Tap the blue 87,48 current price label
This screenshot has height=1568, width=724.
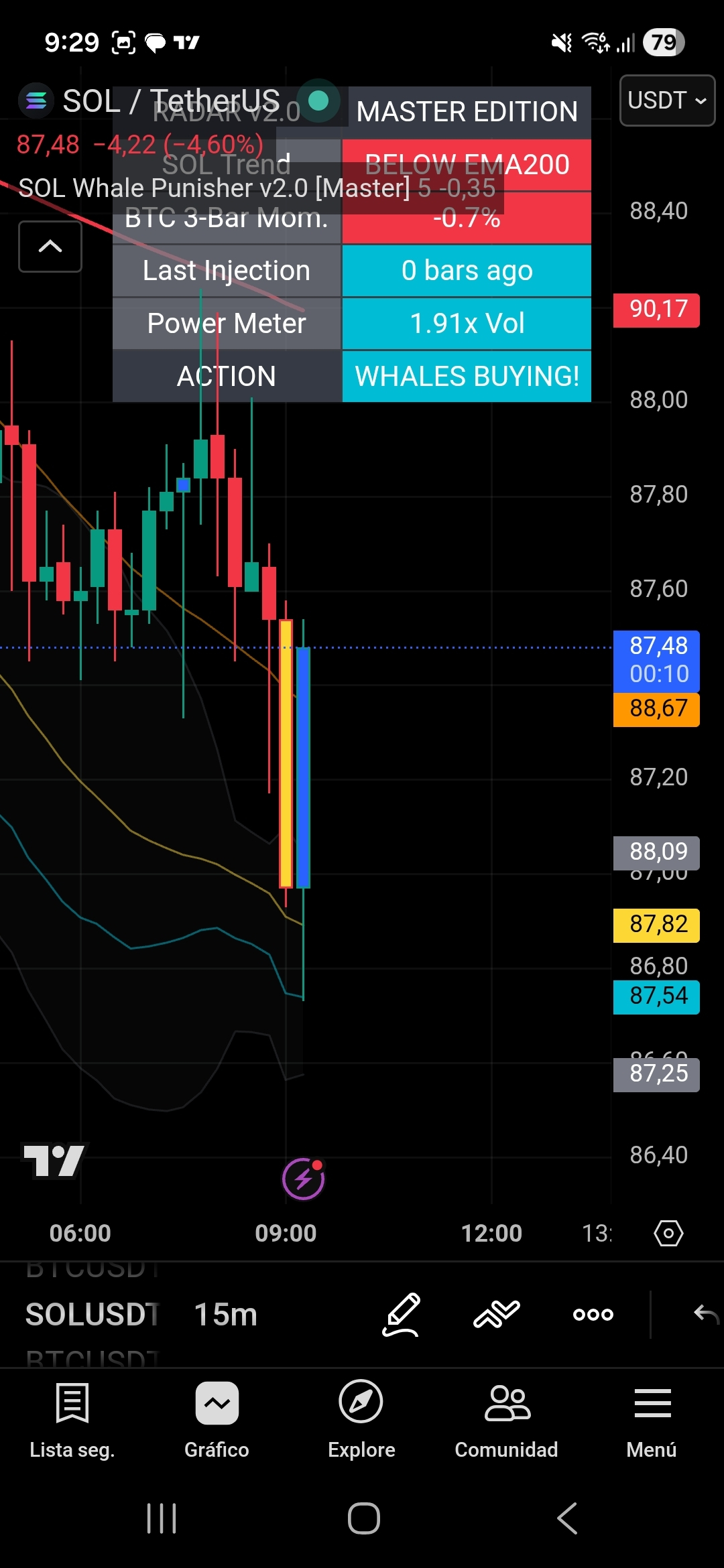click(x=657, y=661)
